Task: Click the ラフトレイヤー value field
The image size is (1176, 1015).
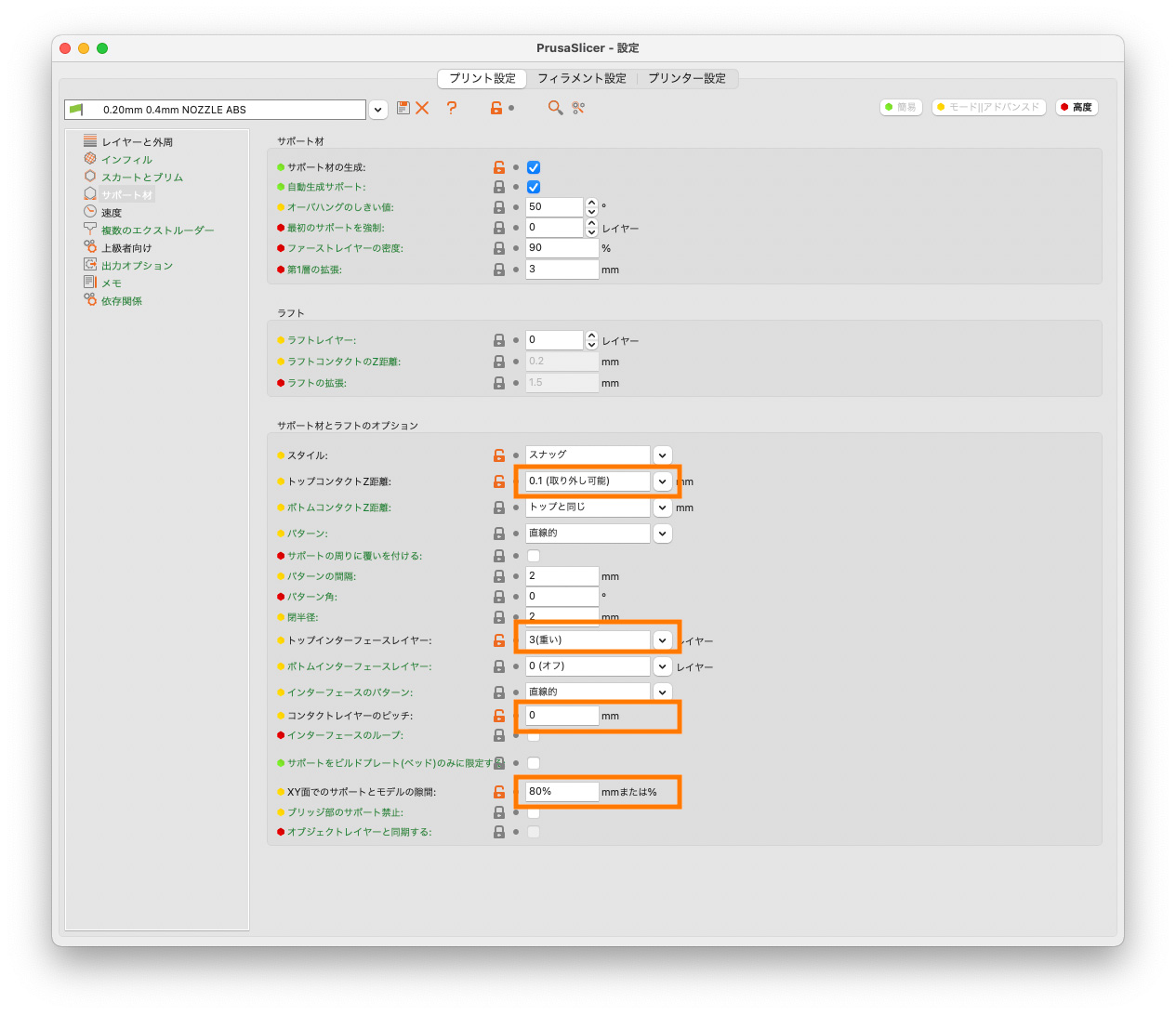Action: (554, 340)
